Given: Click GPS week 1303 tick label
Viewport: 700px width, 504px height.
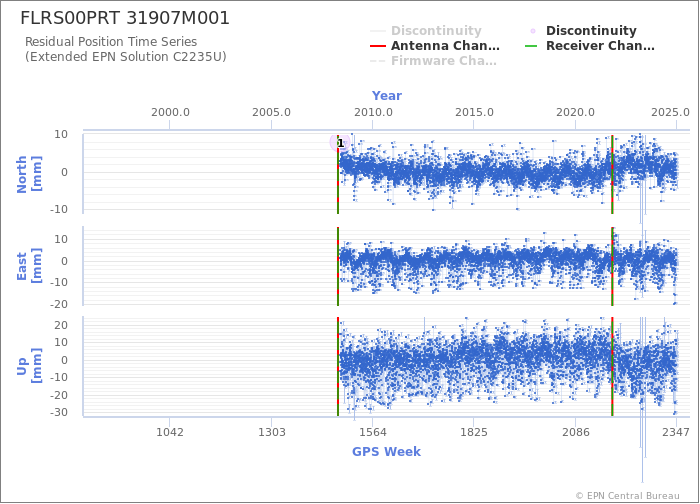Looking at the screenshot, I should [x=271, y=432].
